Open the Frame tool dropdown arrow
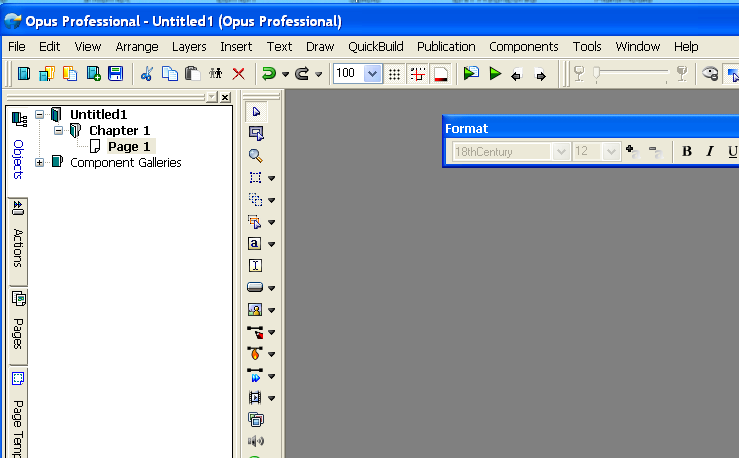739x458 pixels. point(272,178)
